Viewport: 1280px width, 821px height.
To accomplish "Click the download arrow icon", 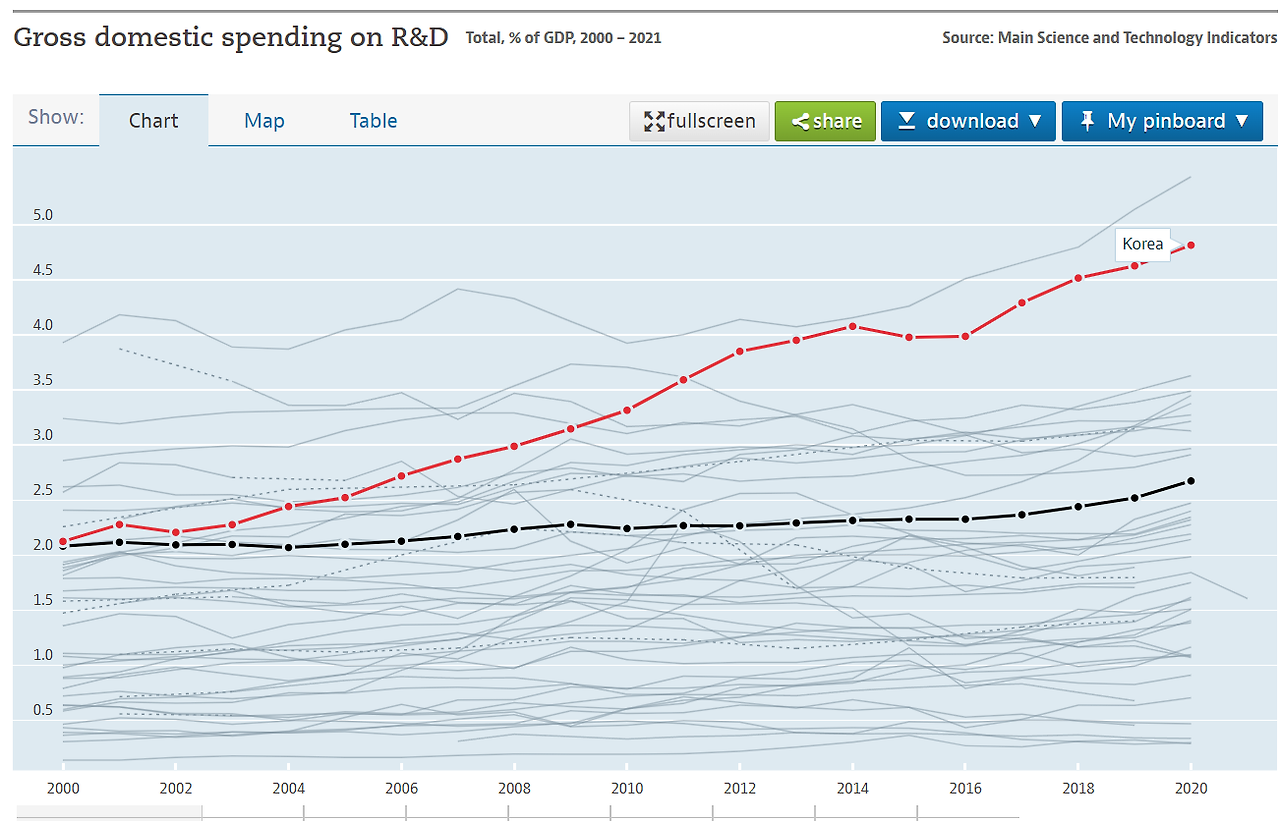I will (908, 120).
